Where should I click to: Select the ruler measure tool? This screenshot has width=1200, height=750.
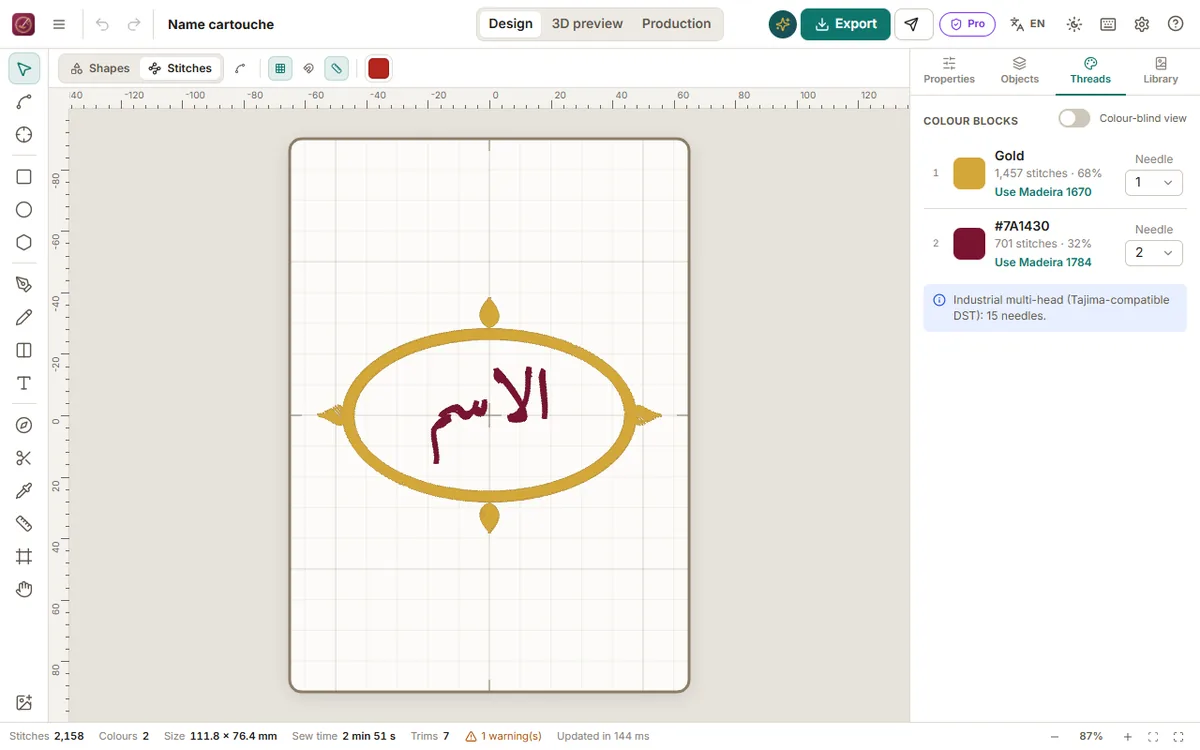pyautogui.click(x=24, y=524)
